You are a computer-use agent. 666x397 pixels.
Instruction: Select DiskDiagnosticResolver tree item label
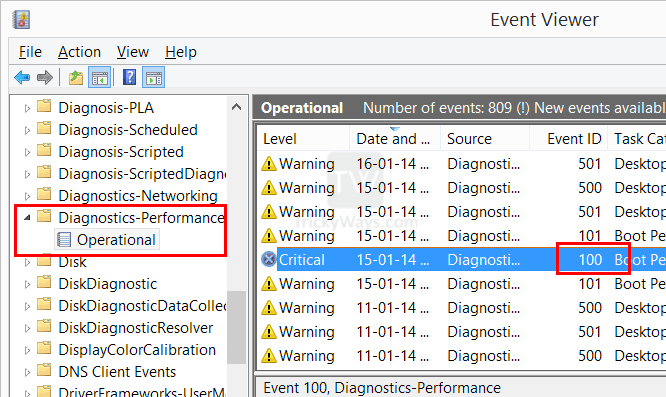pos(135,328)
